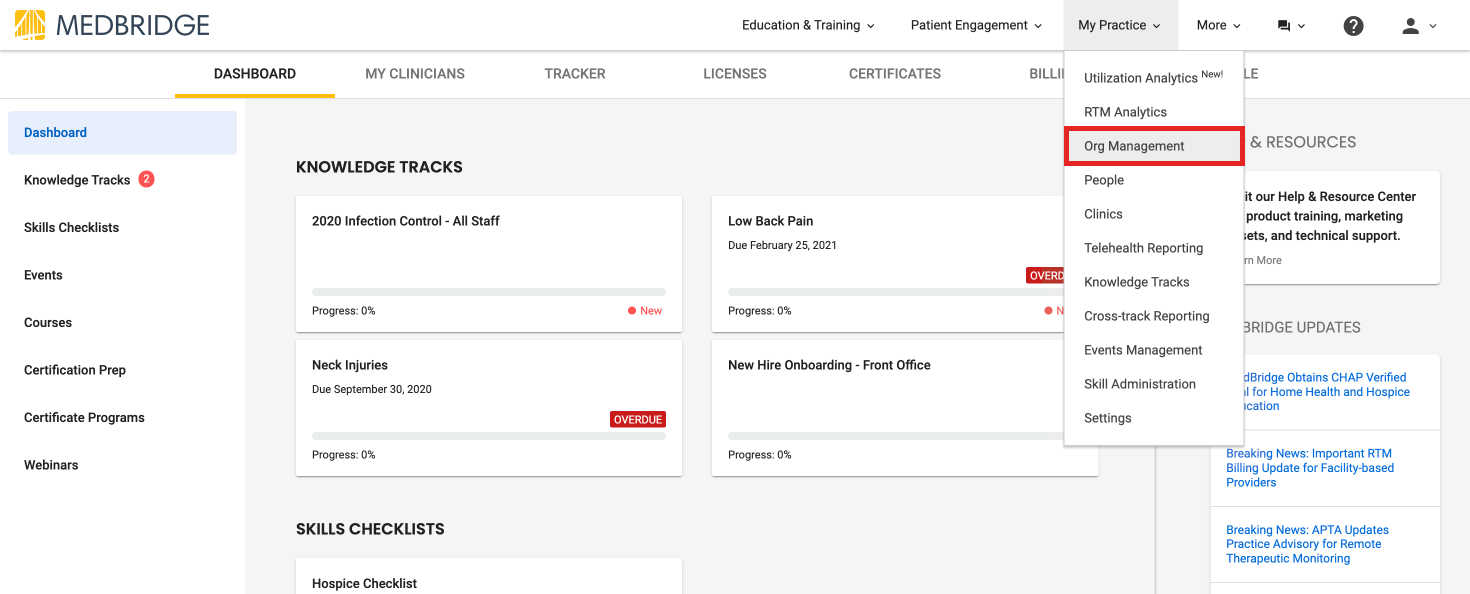Viewport: 1470px width, 594px height.
Task: Expand the Education & Training dropdown
Action: click(x=808, y=25)
